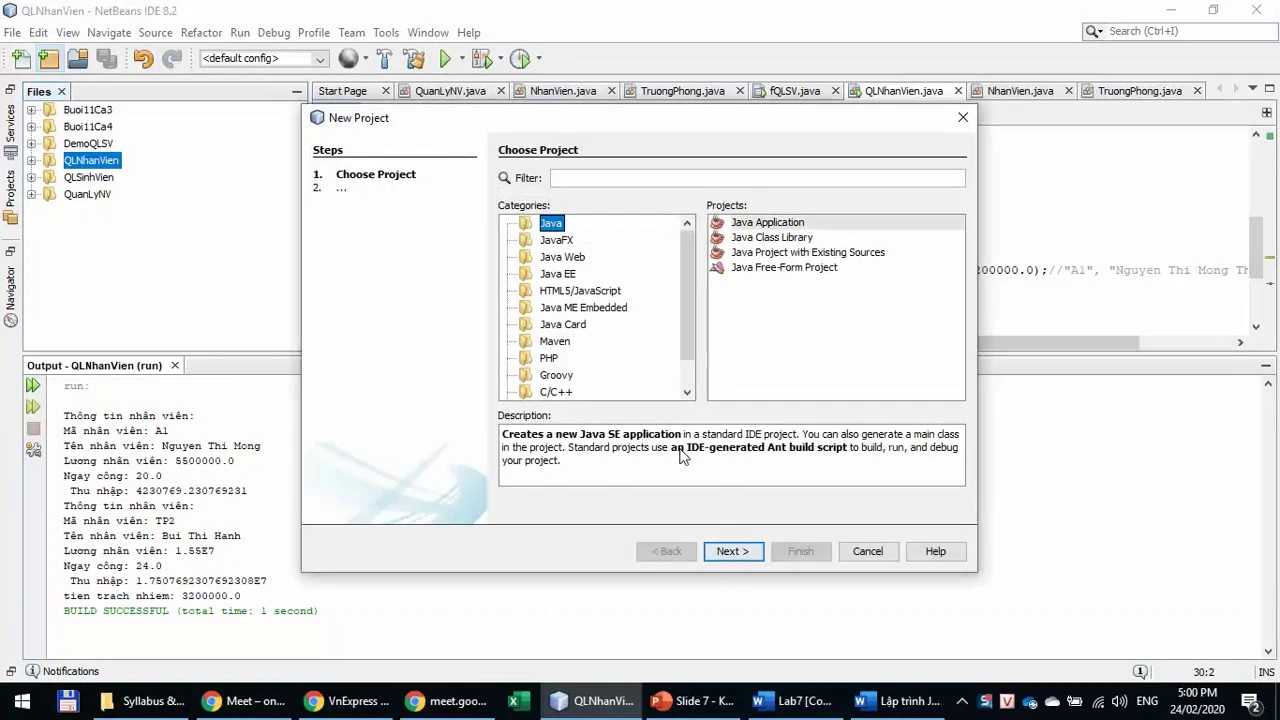The width and height of the screenshot is (1280, 720).
Task: Open the Run Project dropdown arrow
Action: 461,59
